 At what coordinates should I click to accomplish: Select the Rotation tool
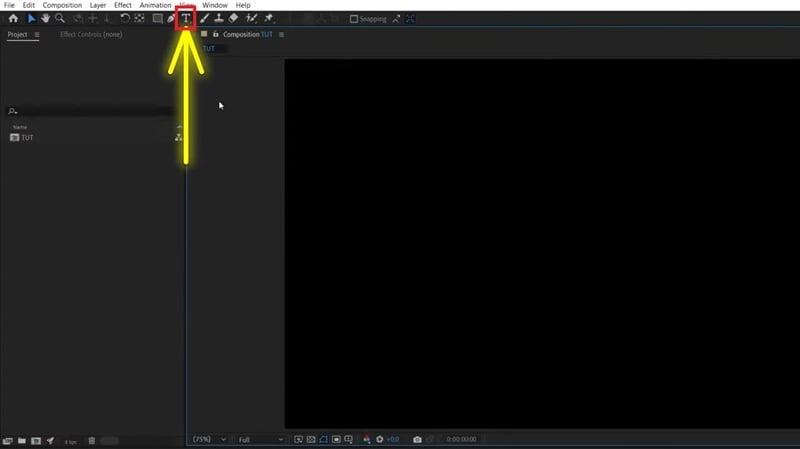tap(125, 18)
